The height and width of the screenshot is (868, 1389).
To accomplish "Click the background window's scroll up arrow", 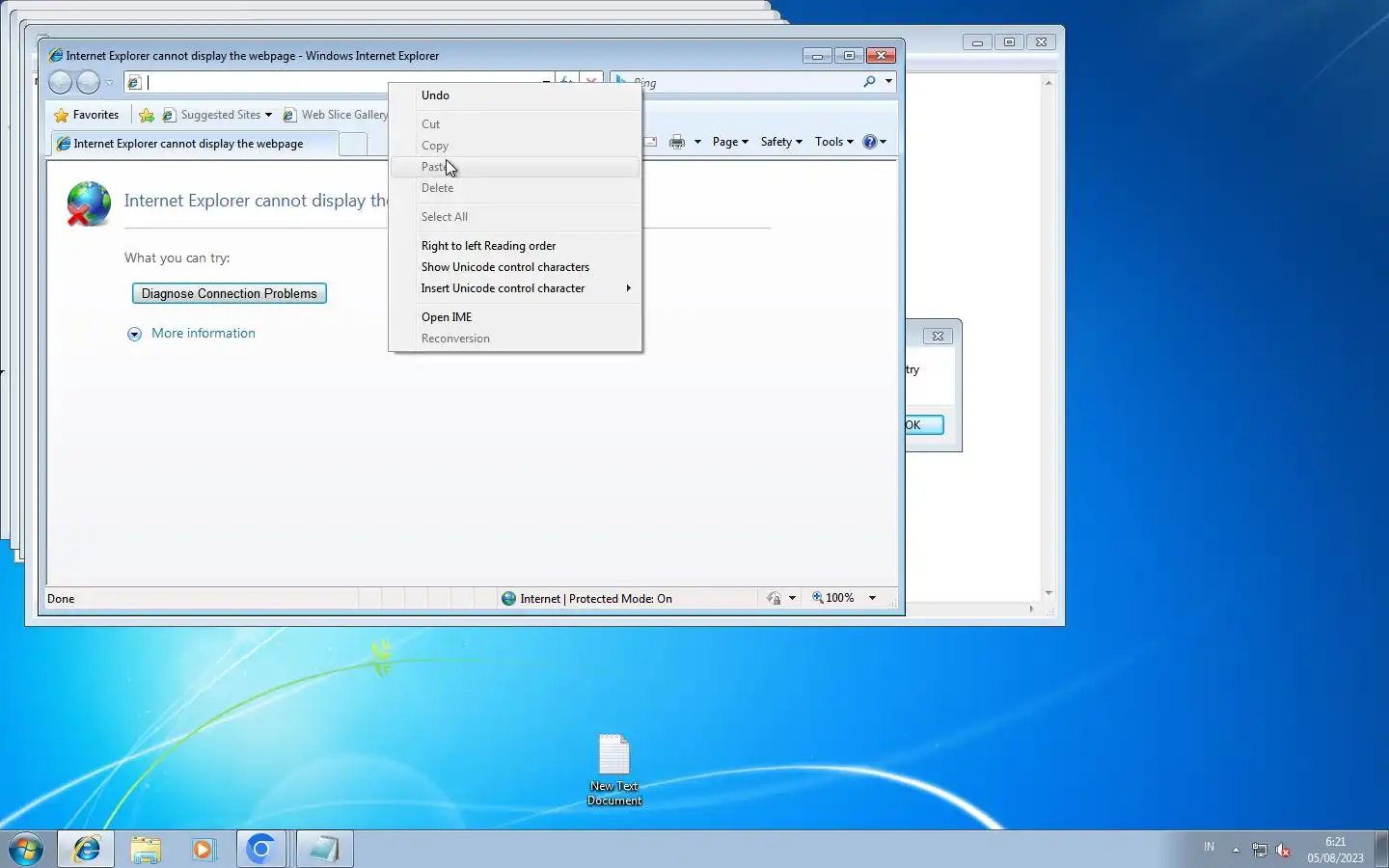I will [x=1049, y=83].
